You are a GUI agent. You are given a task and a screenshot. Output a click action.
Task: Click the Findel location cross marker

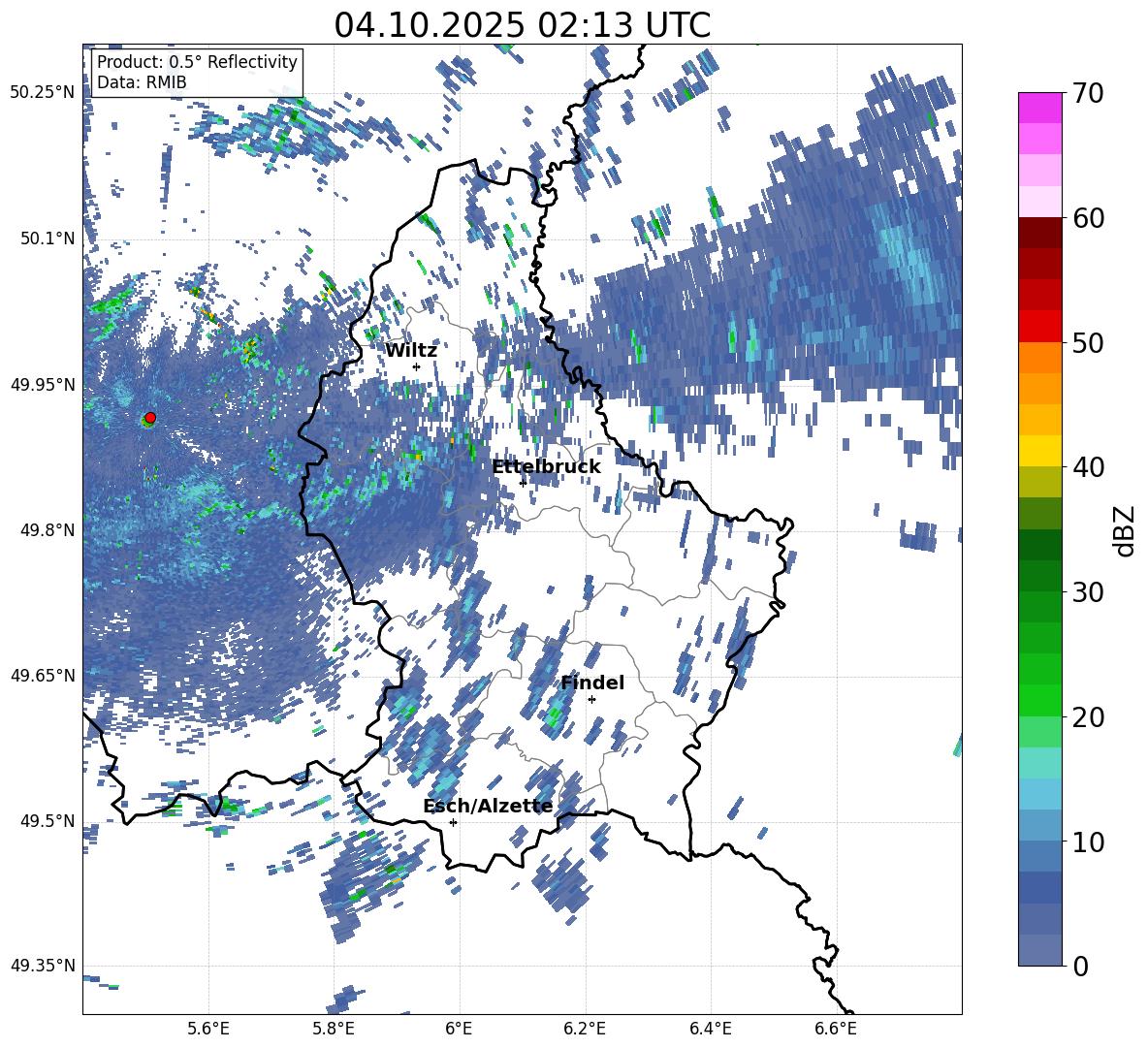pos(591,700)
